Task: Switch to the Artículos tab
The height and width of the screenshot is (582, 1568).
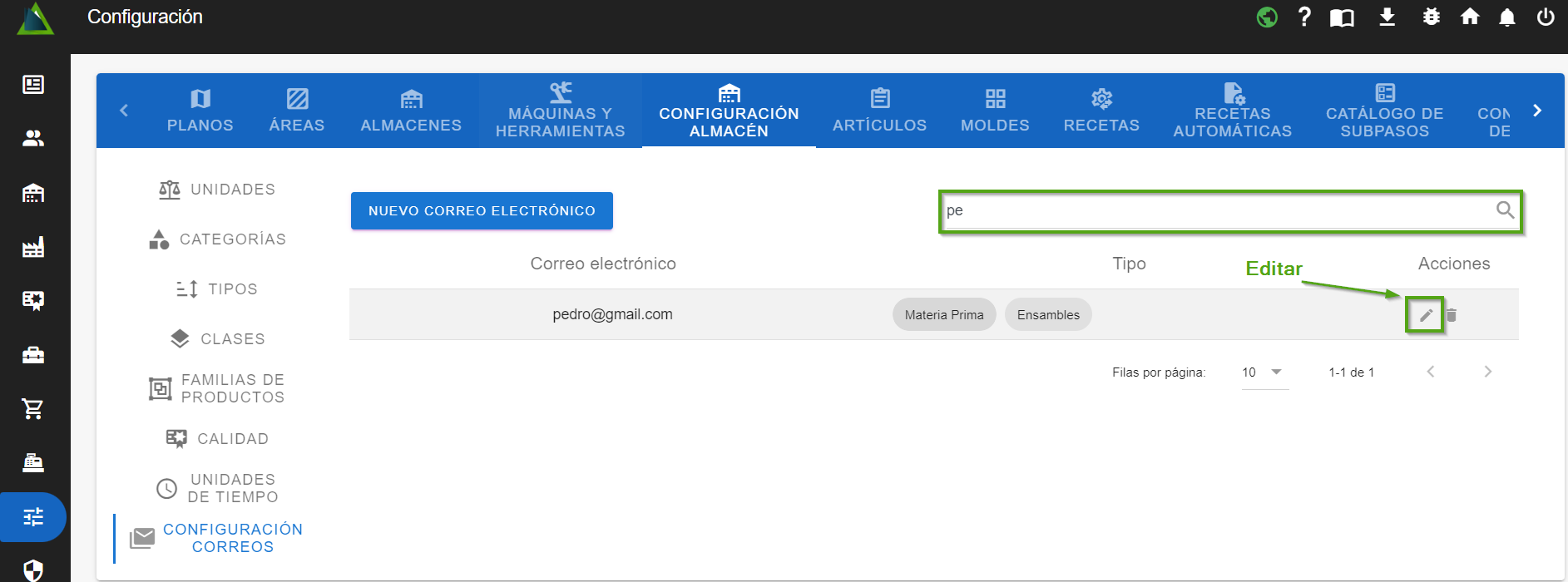Action: pos(879,111)
